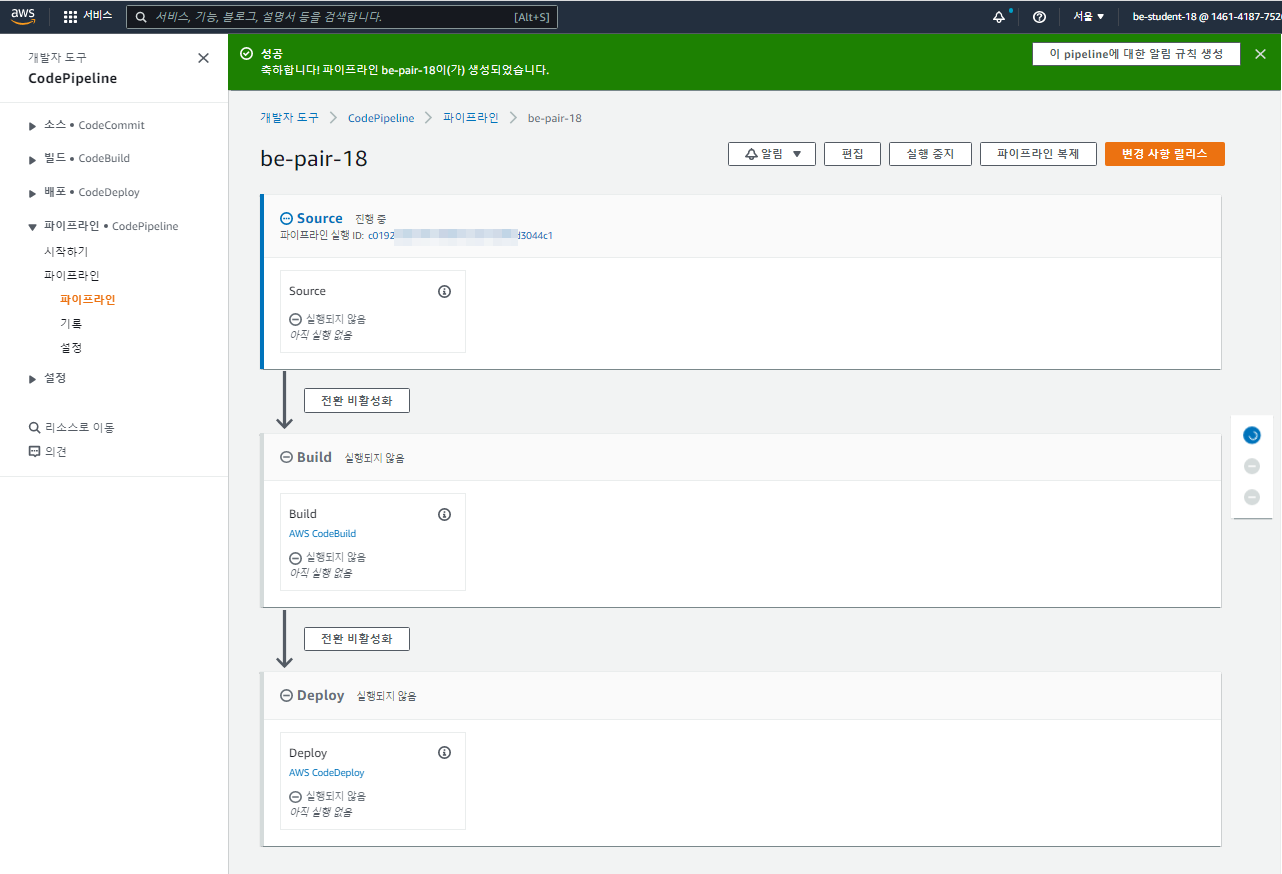The height and width of the screenshot is (874, 1282).
Task: Open the pipeline execution ID link
Action: point(460,236)
